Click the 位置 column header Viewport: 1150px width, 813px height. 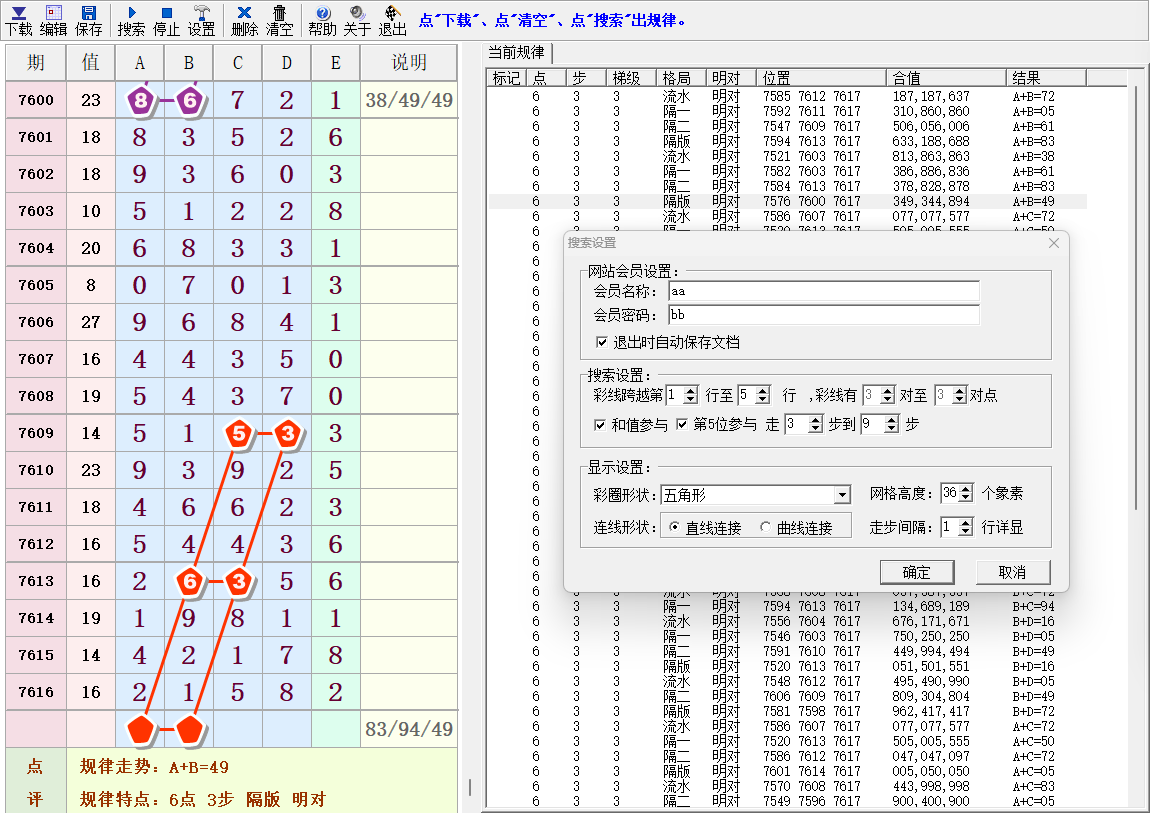pos(821,78)
